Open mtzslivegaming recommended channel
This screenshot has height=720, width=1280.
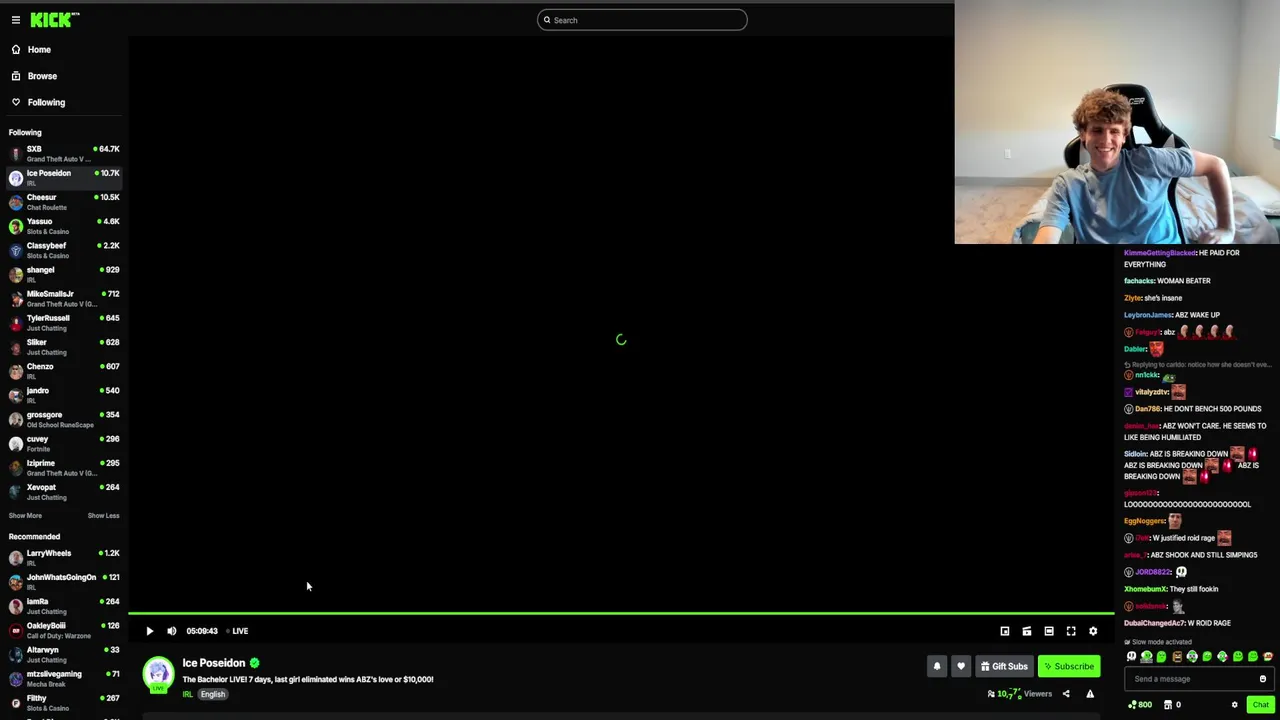point(64,678)
